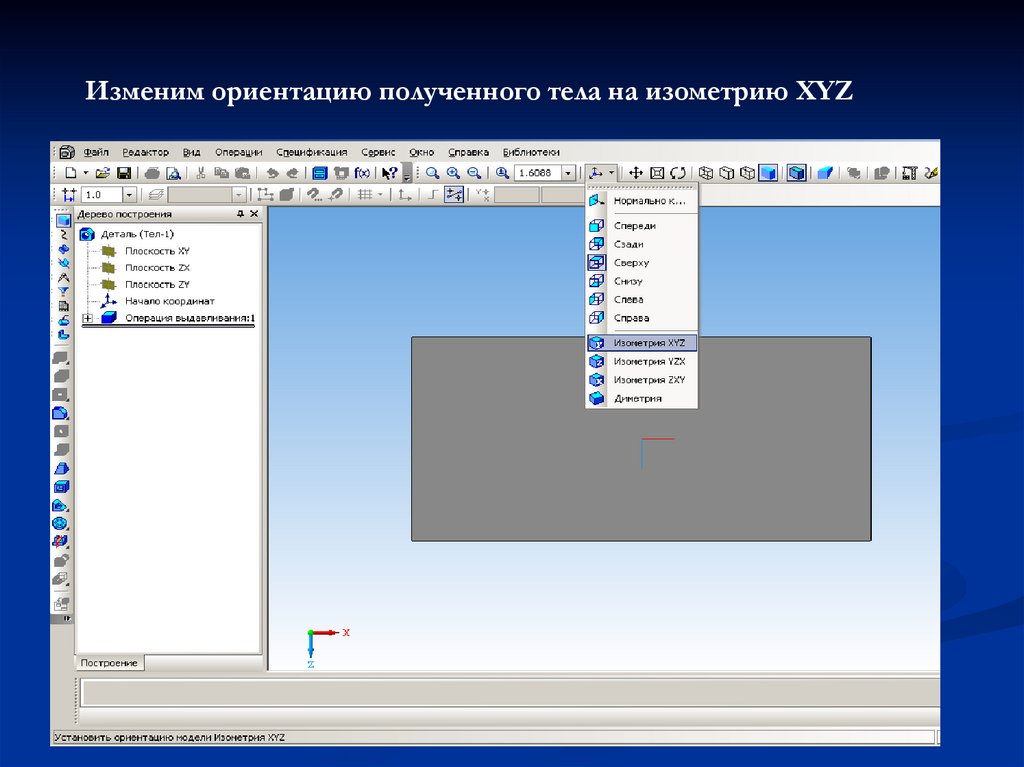Select the Справа view orientation
This screenshot has height=767, width=1024.
[x=642, y=318]
